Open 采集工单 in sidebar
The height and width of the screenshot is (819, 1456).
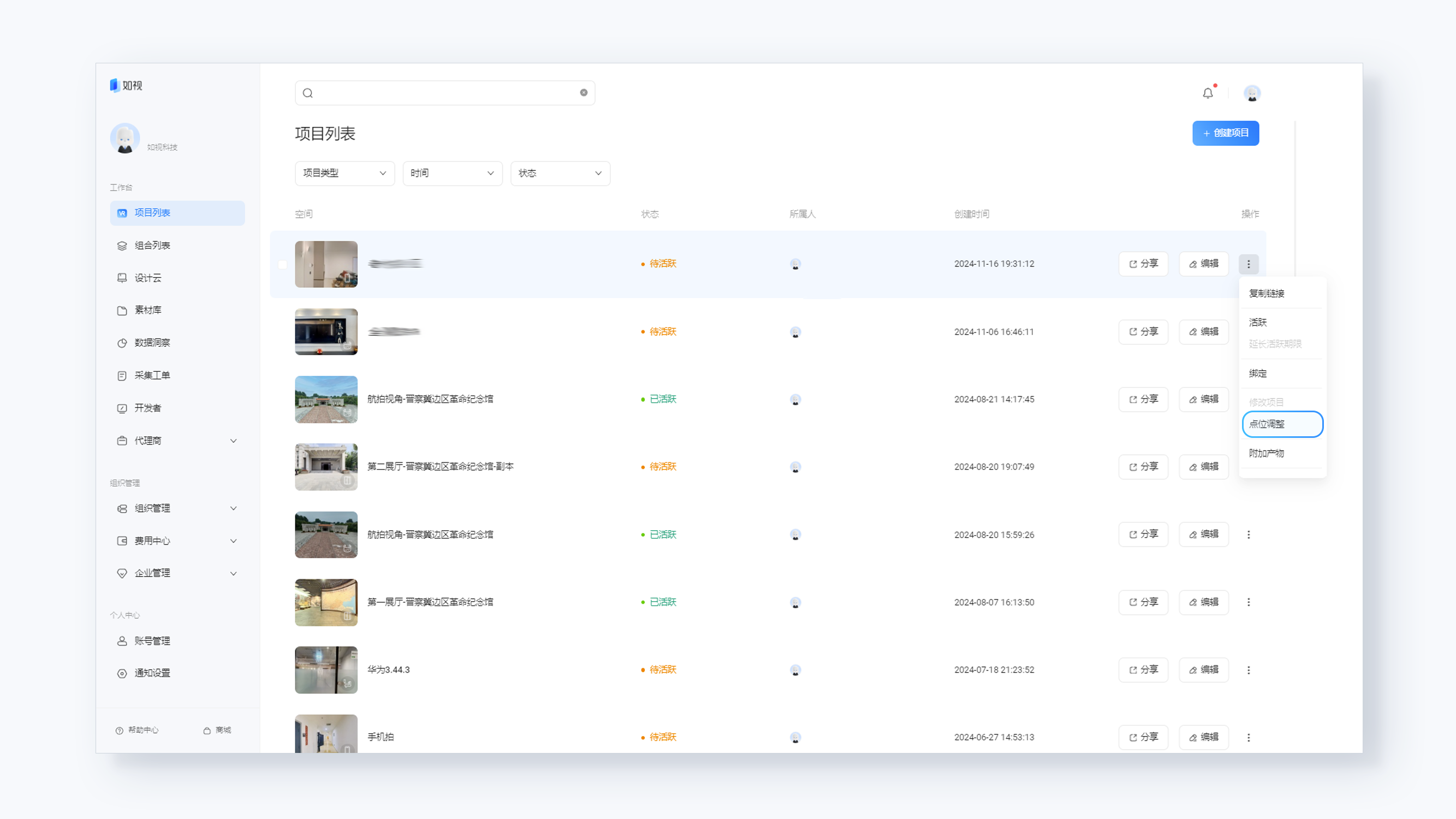pyautogui.click(x=177, y=375)
